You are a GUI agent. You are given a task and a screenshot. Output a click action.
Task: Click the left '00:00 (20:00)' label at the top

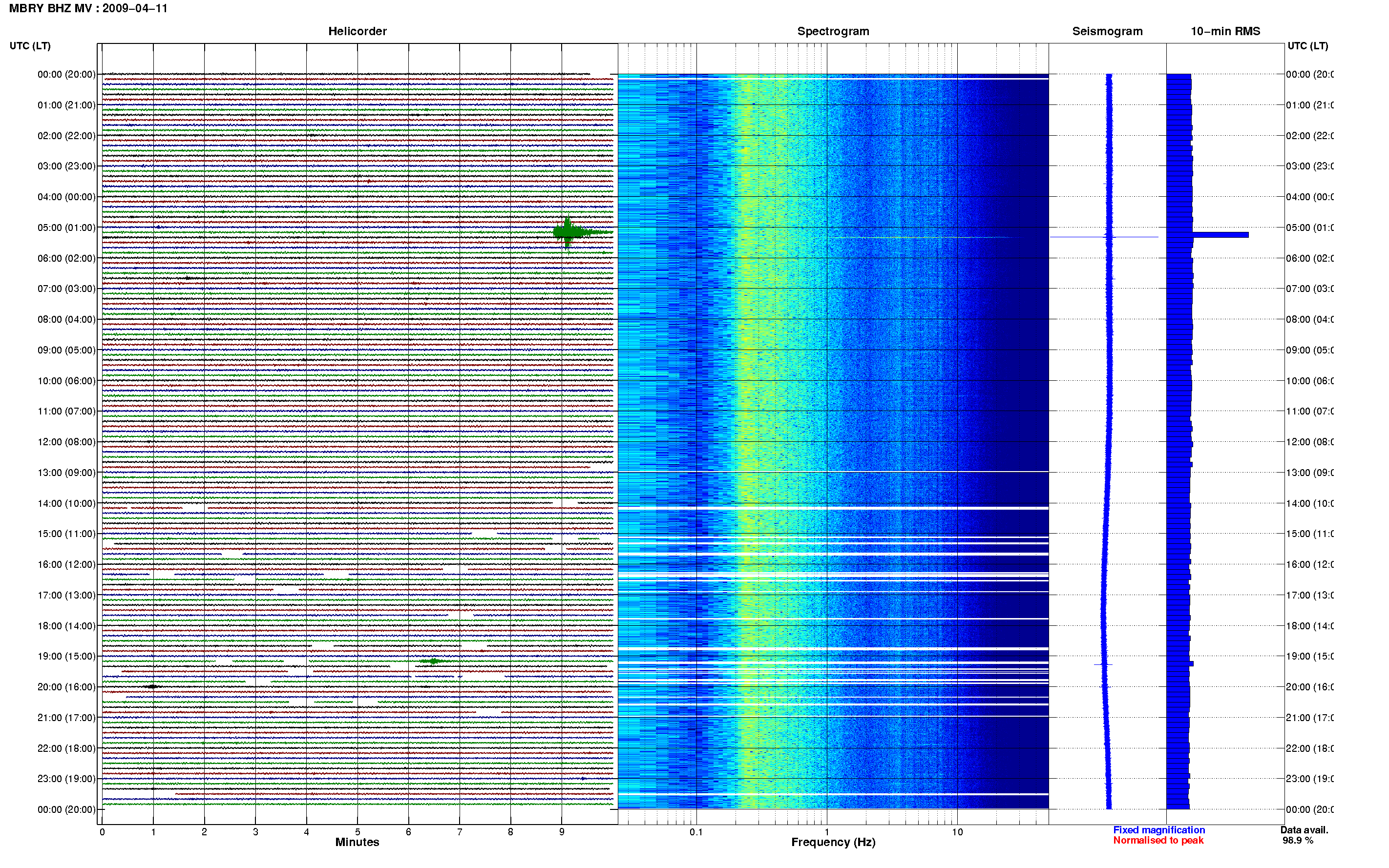tap(66, 74)
